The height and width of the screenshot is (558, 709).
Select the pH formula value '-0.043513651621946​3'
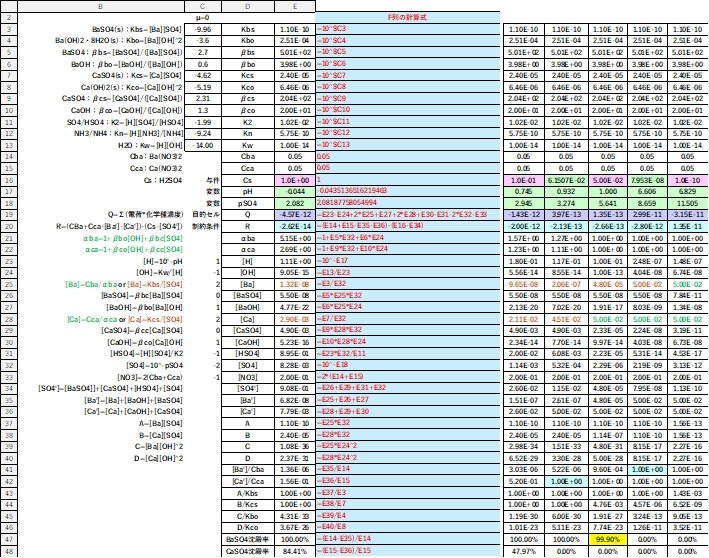pyautogui.click(x=407, y=191)
